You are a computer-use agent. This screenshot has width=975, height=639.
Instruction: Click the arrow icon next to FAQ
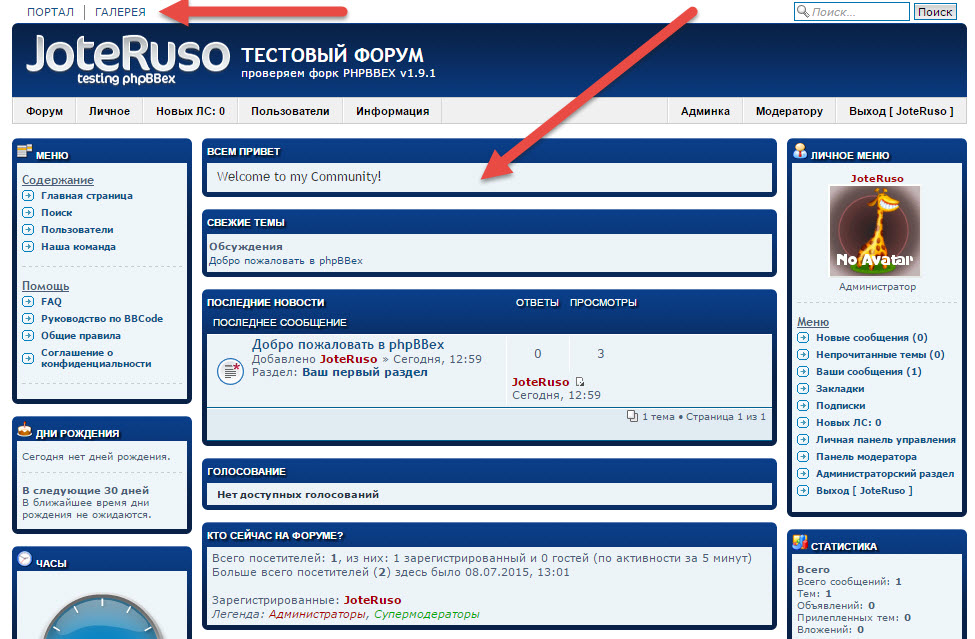point(28,301)
